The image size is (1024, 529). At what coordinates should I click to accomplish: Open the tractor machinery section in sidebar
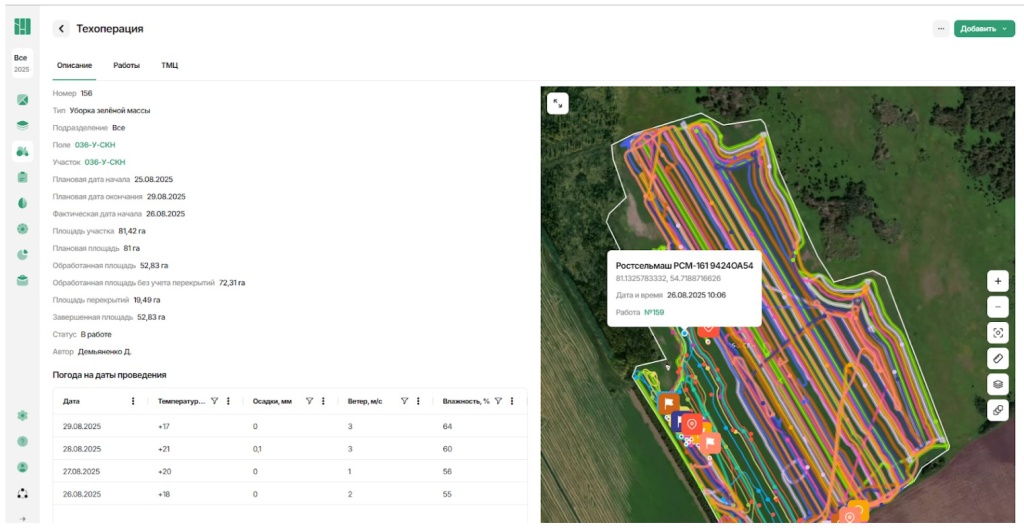pos(22,152)
